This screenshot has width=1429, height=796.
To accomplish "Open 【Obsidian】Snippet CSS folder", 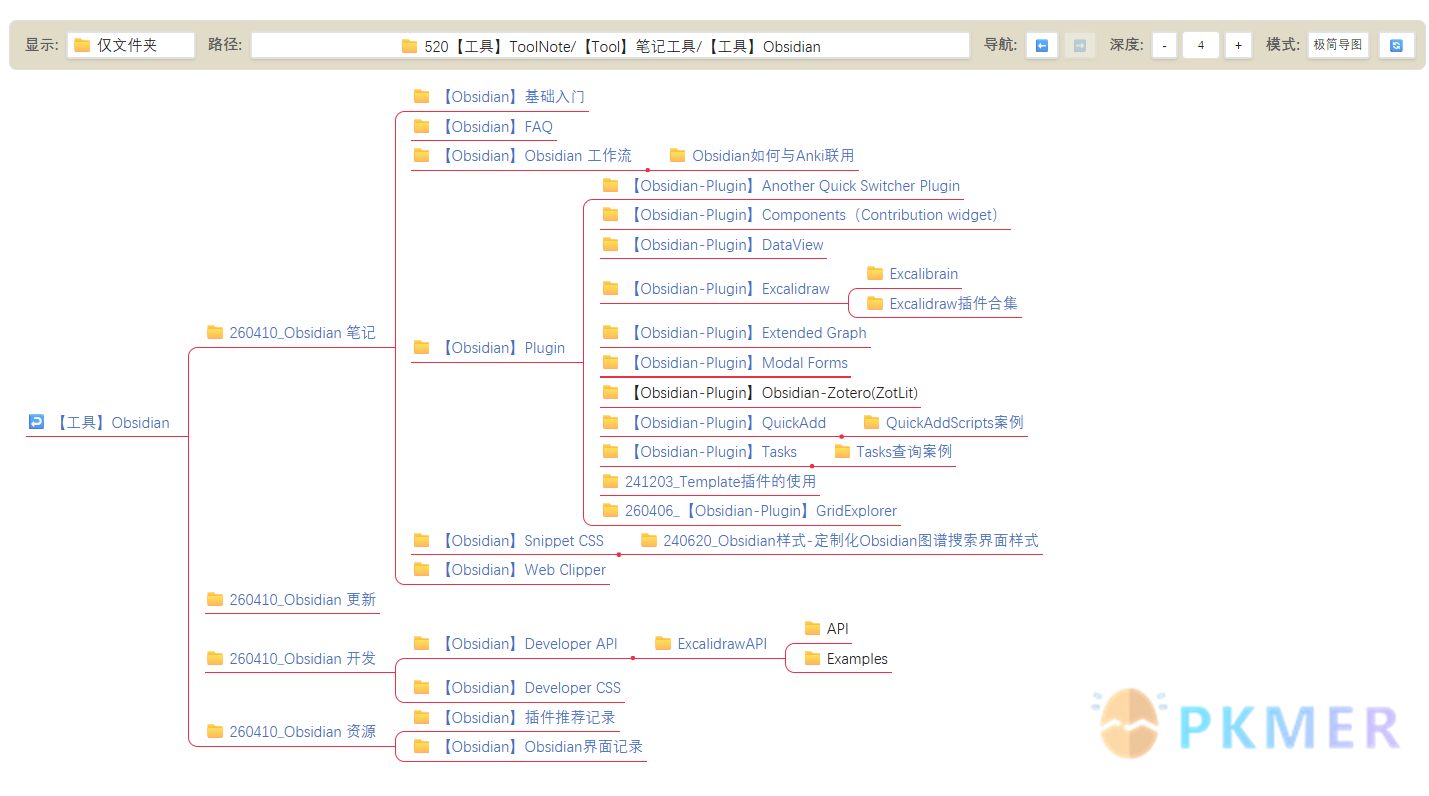I will (x=521, y=541).
